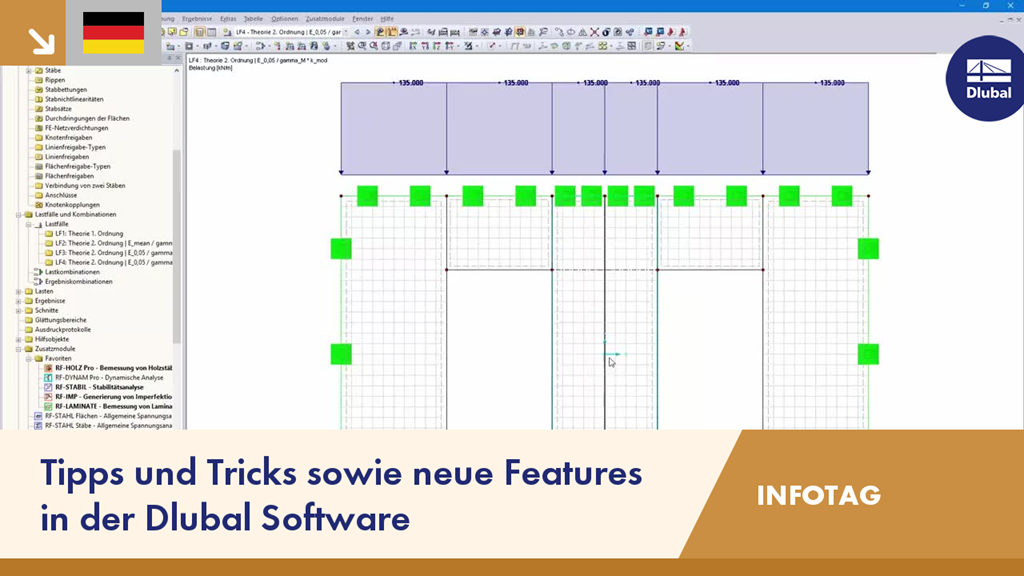Viewport: 1024px width, 576px height.
Task: Select Linienfreigabe-Typen tree item
Action: 75,147
